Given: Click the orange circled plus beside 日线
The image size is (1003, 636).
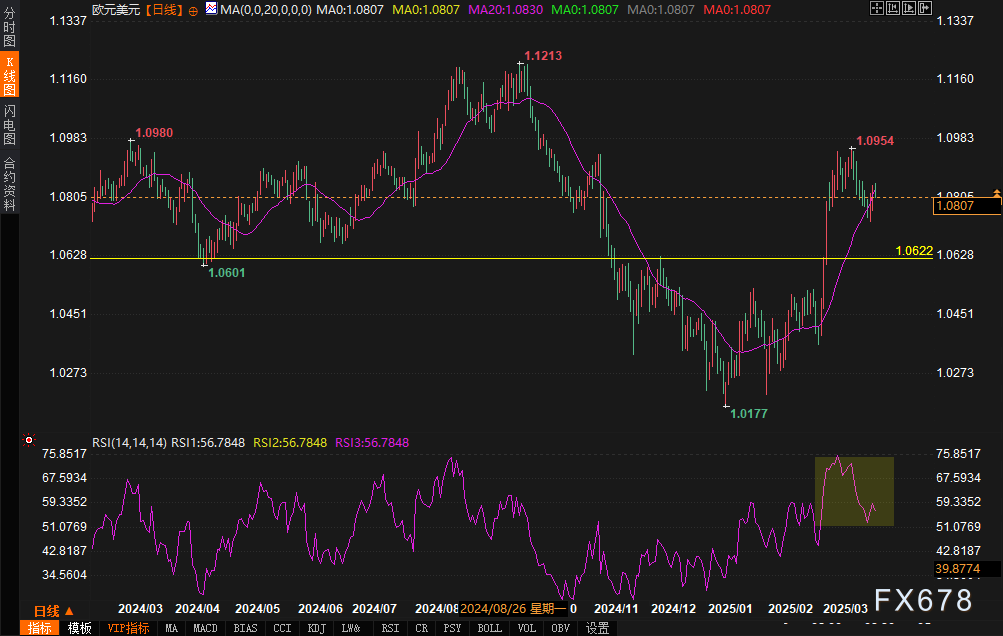Looking at the screenshot, I should 193,11.
